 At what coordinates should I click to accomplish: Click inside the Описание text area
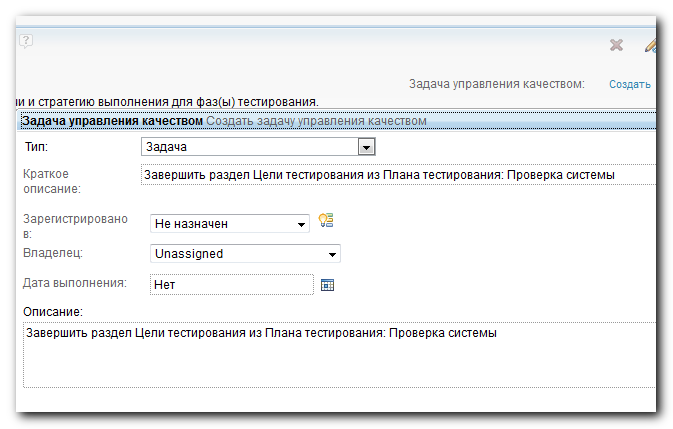point(339,355)
